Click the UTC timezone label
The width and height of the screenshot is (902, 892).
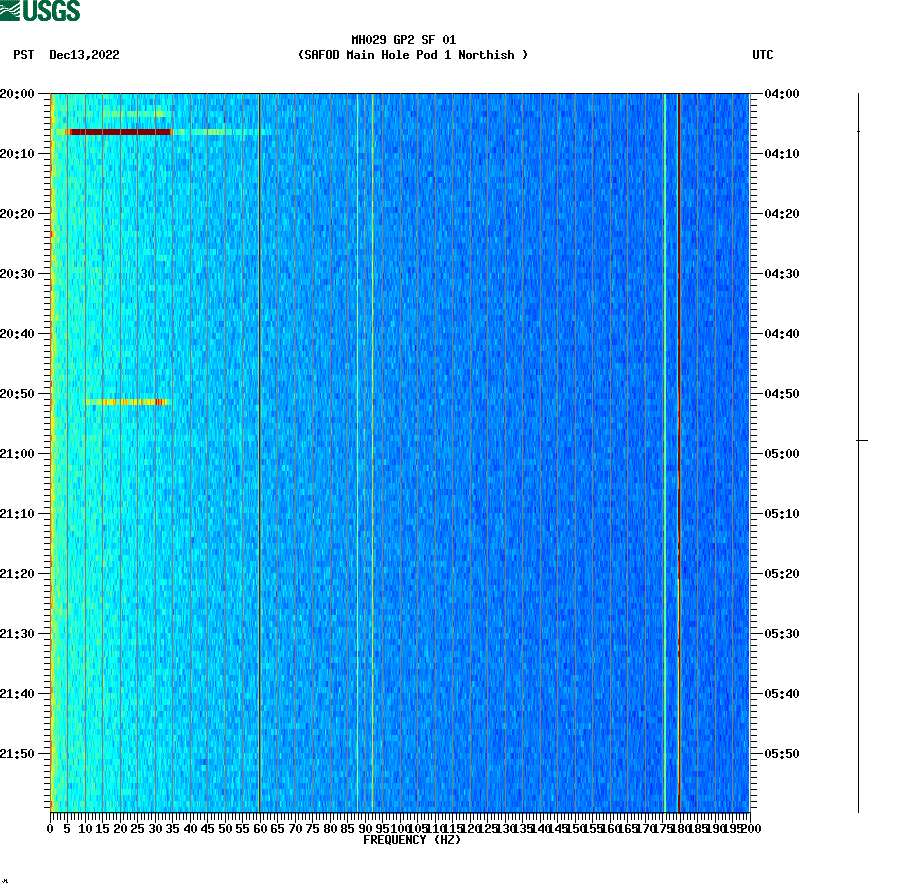765,56
